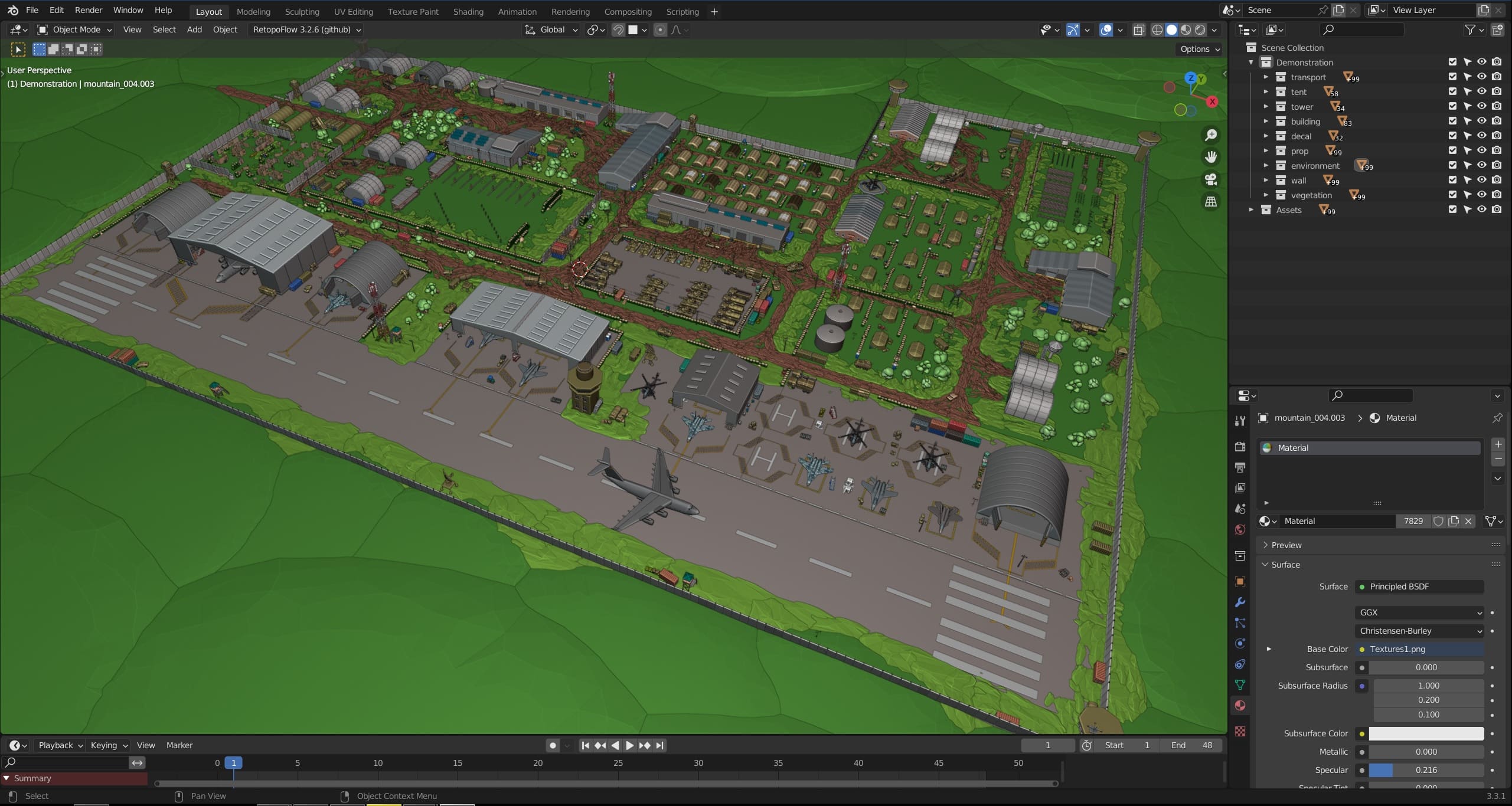Open the Render properties tab icon
Image resolution: width=1512 pixels, height=806 pixels.
pyautogui.click(x=1240, y=447)
